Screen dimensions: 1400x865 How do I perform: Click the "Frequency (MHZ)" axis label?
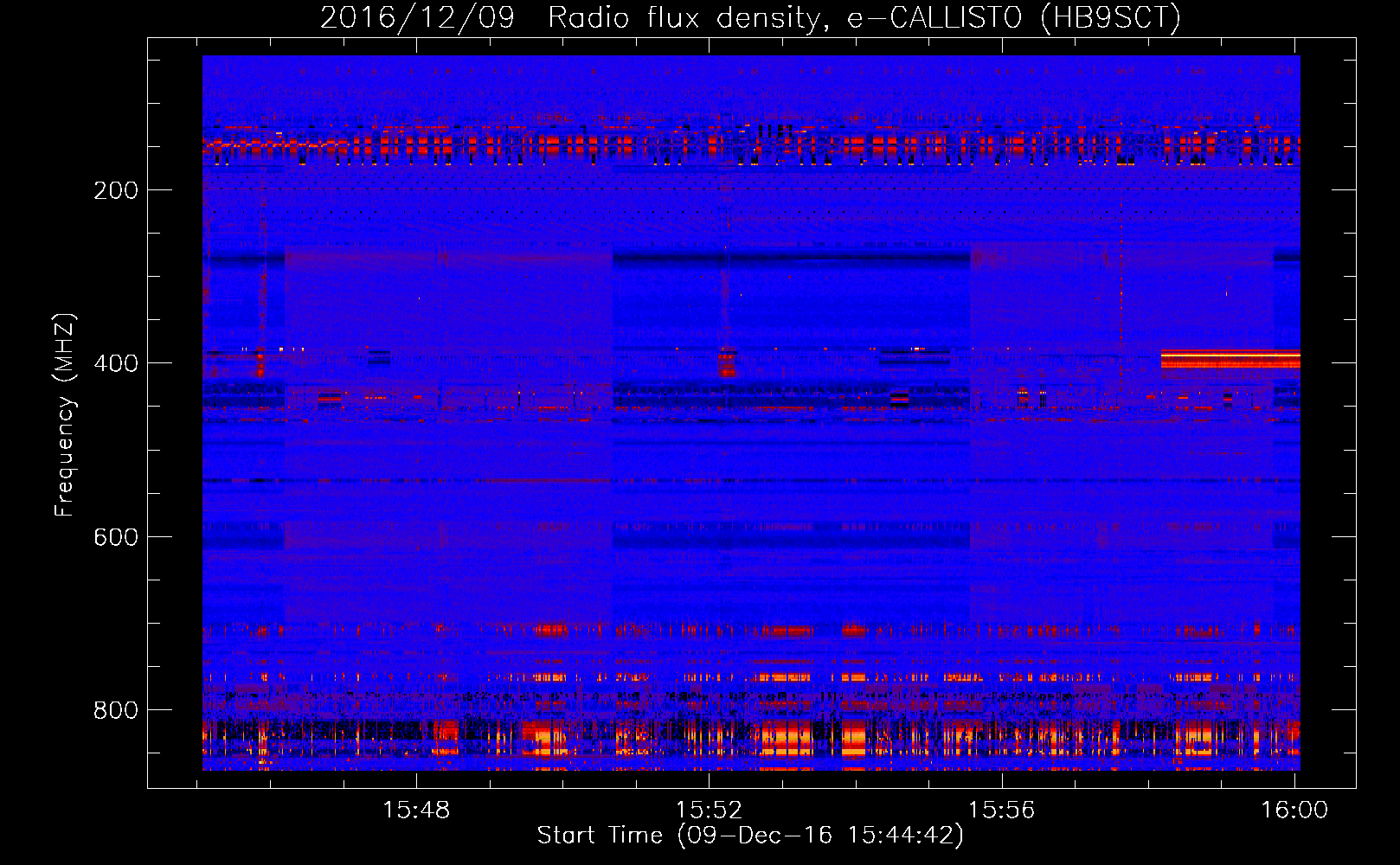[65, 414]
